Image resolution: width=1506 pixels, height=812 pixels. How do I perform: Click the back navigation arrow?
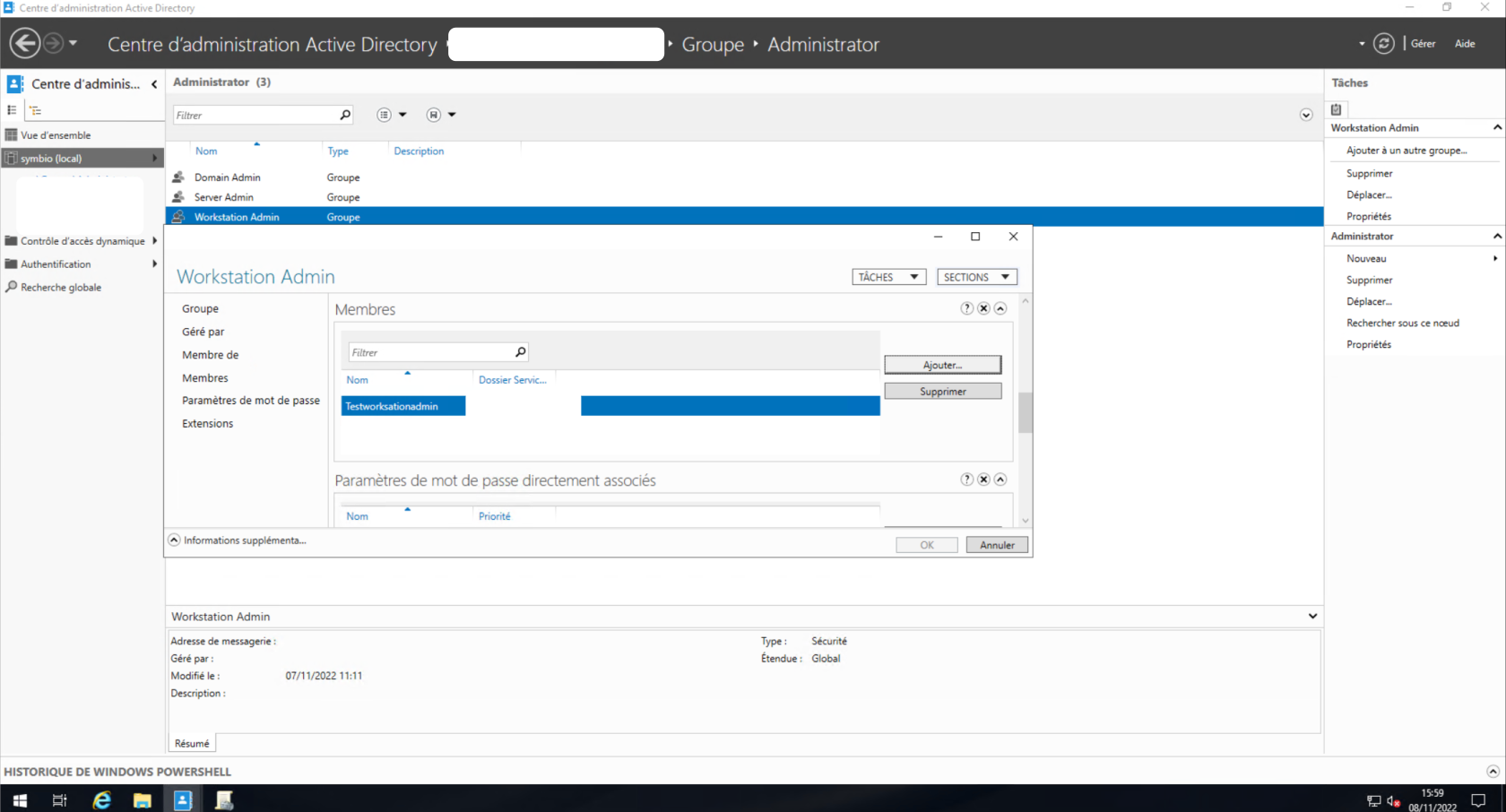[25, 43]
